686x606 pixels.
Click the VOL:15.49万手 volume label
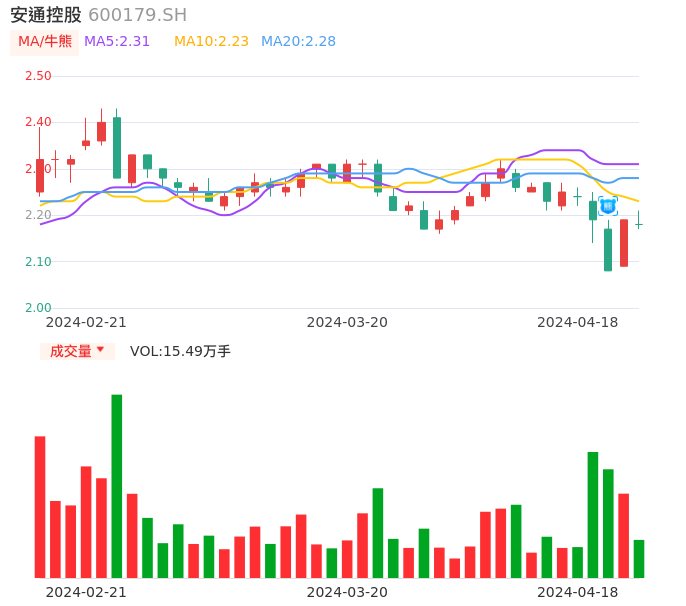pos(180,351)
